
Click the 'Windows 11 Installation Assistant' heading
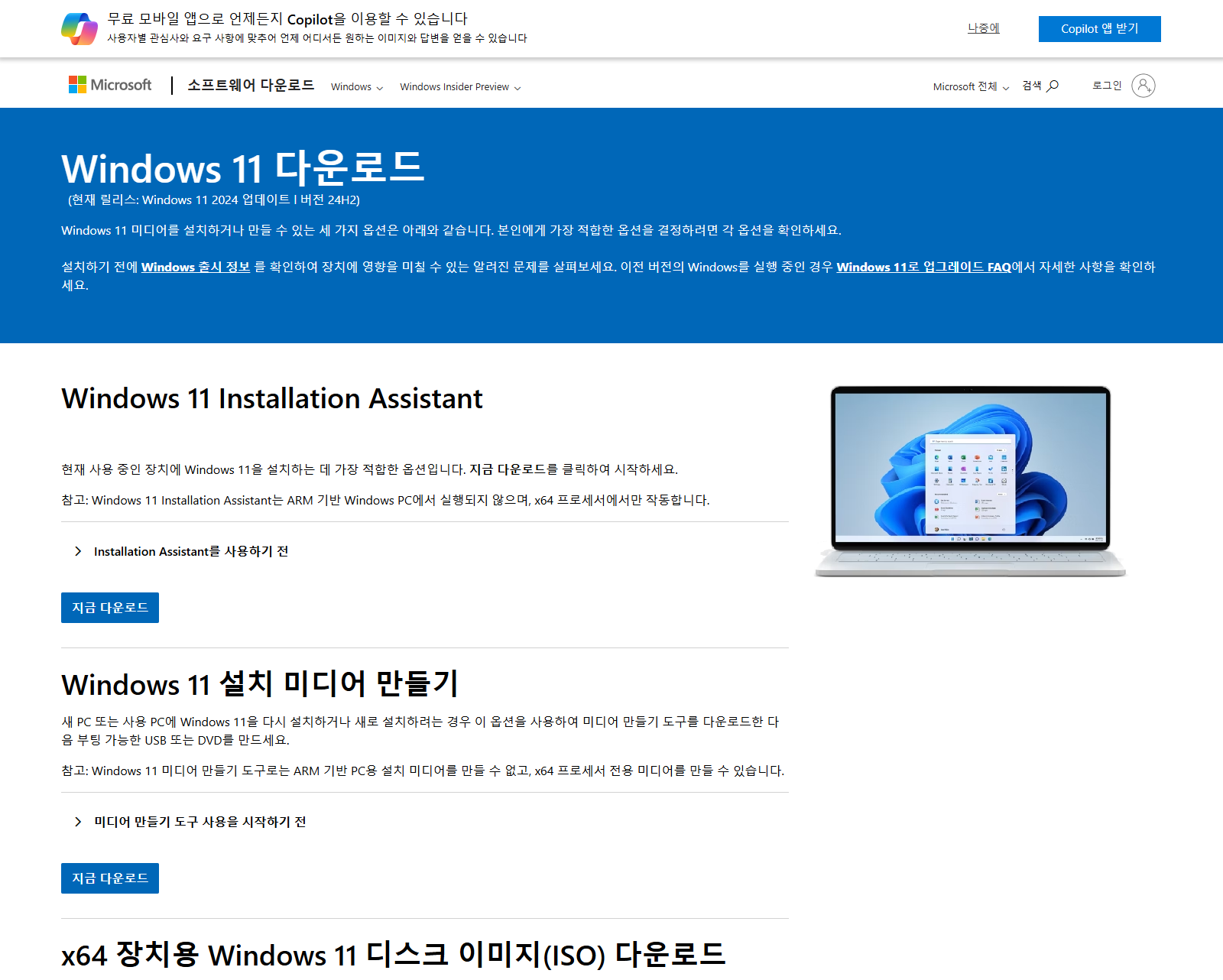point(272,399)
